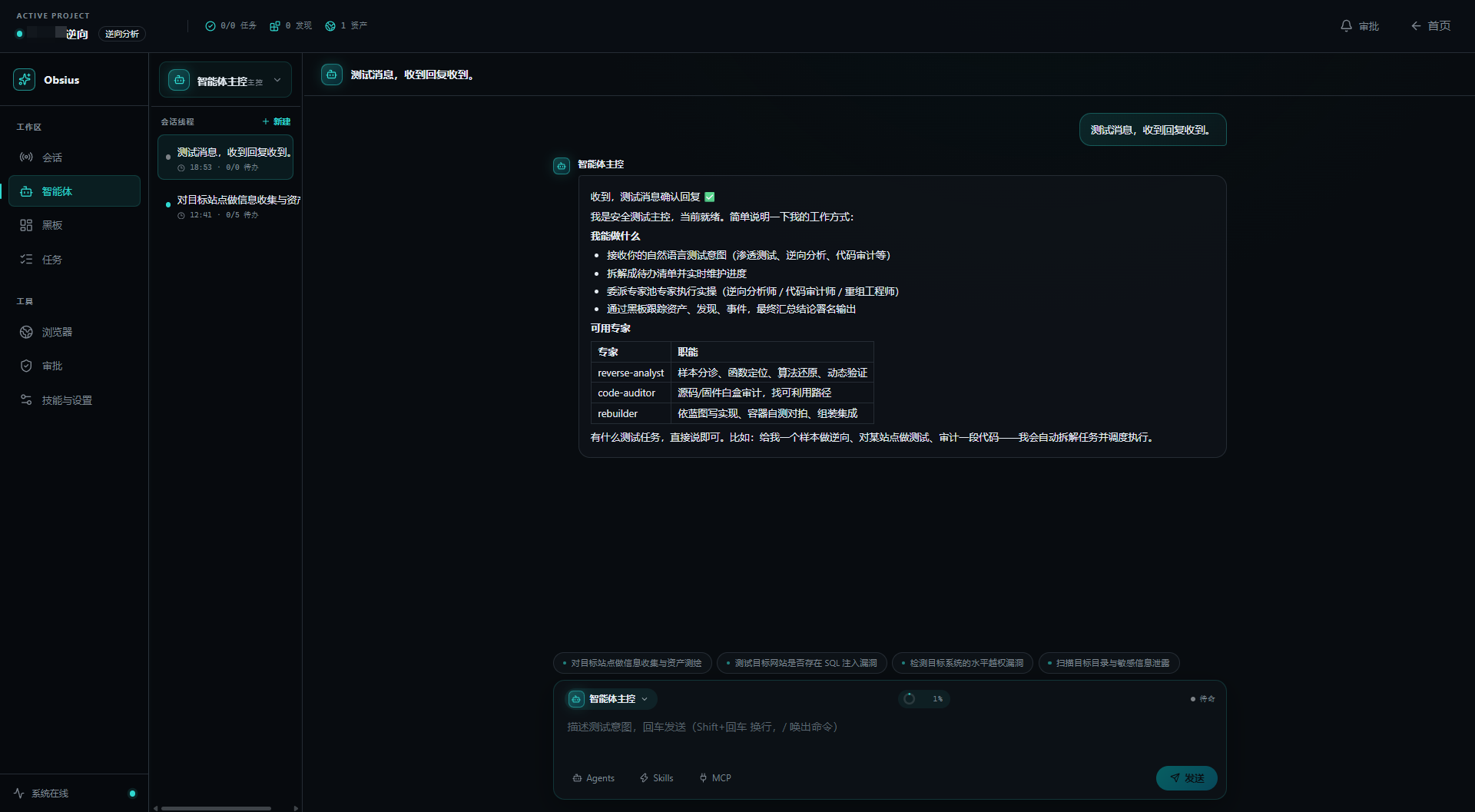1475x812 pixels.
Task: Create new thread with 新建
Action: (x=277, y=121)
